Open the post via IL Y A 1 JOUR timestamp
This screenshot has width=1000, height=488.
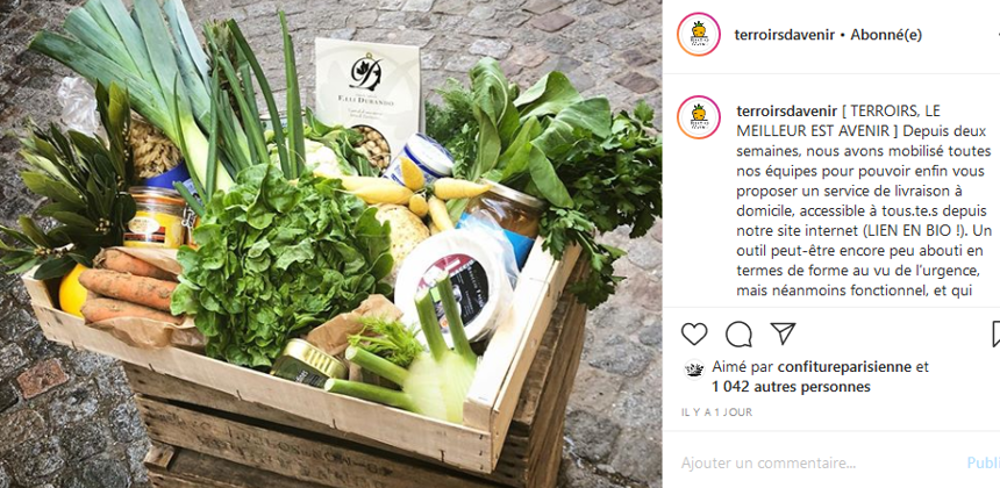coord(716,412)
